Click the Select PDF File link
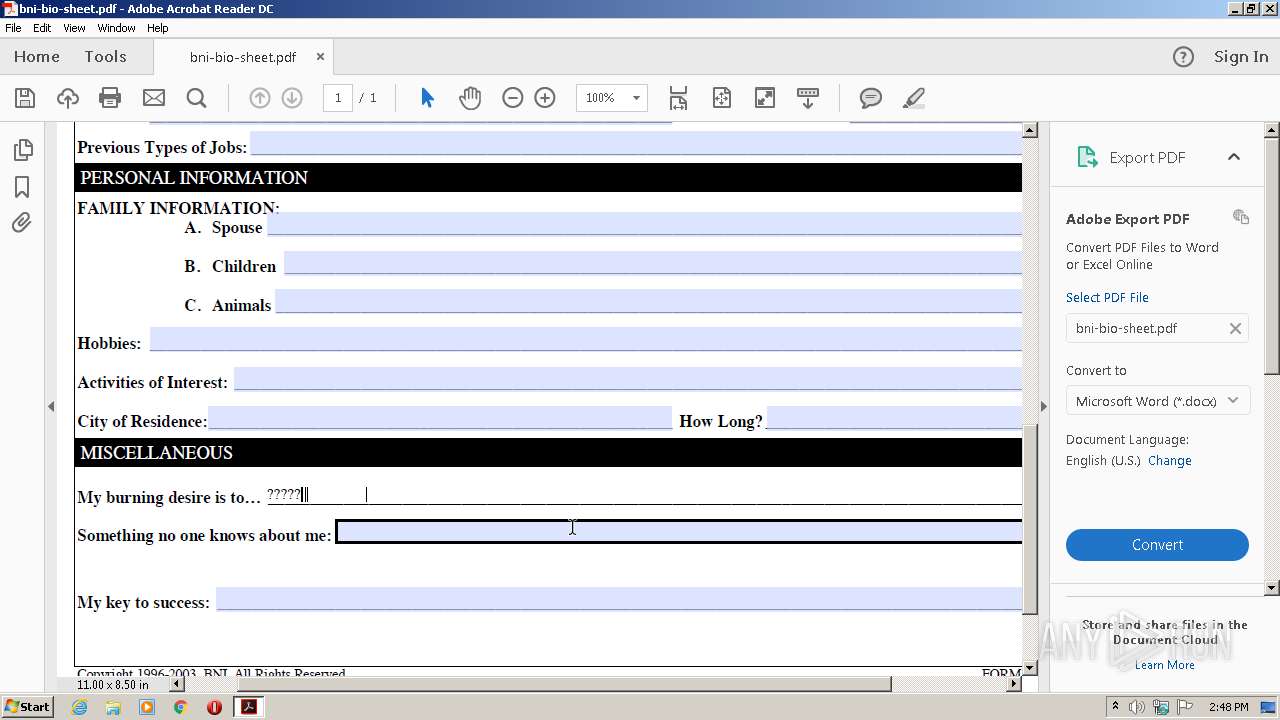 (x=1107, y=297)
